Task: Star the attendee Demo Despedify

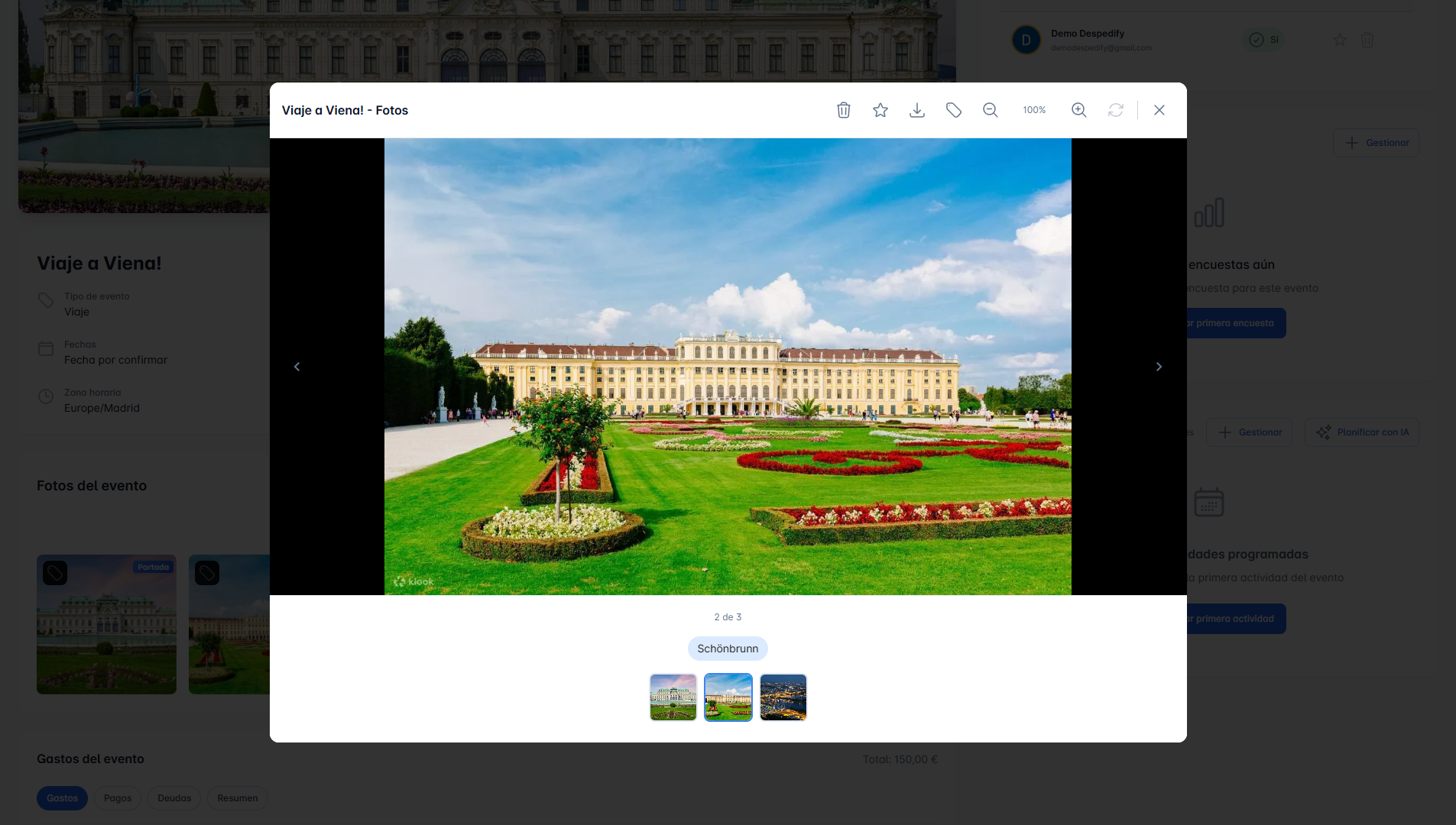Action: tap(1338, 40)
